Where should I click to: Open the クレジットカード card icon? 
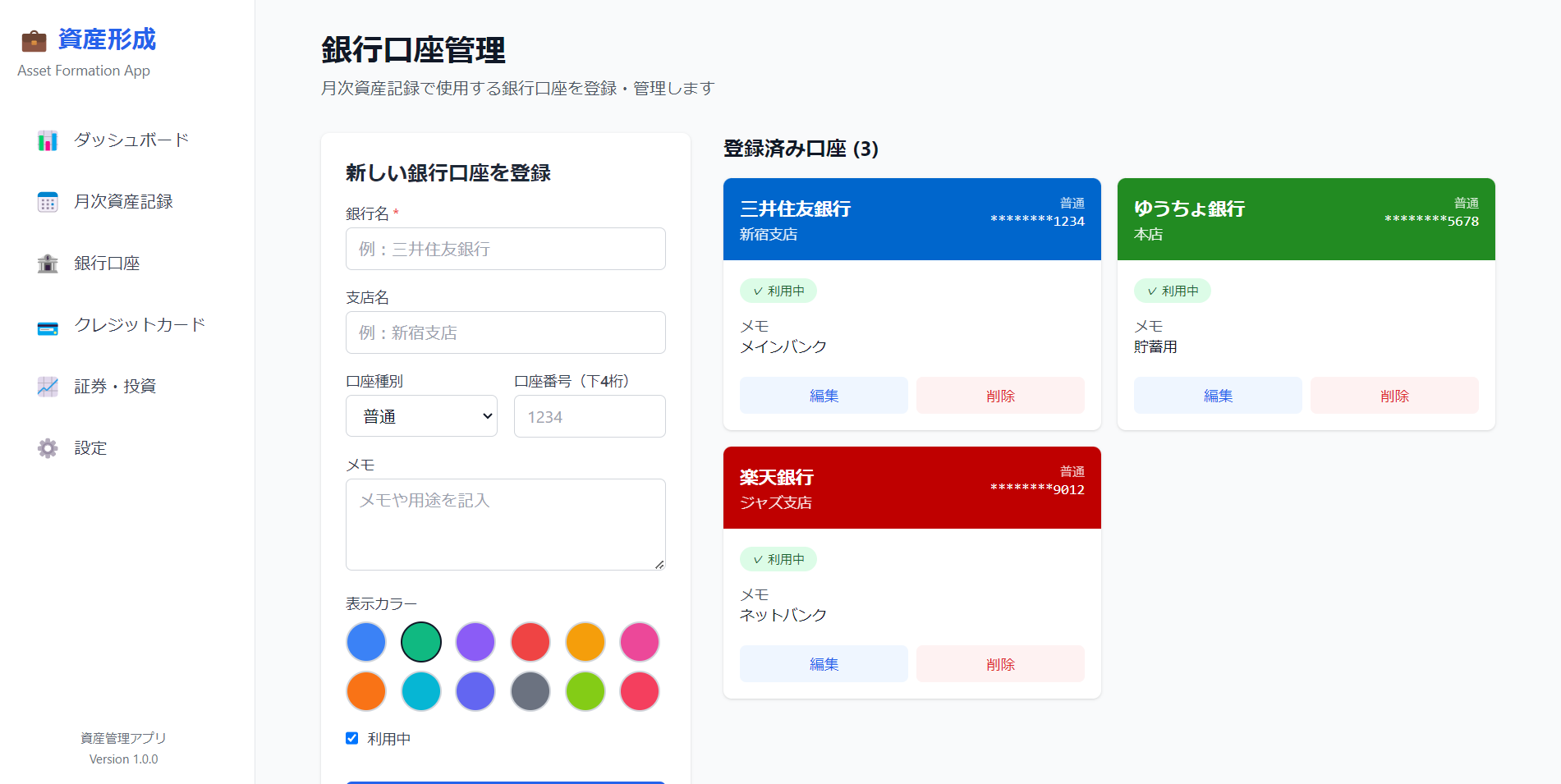[x=47, y=324]
